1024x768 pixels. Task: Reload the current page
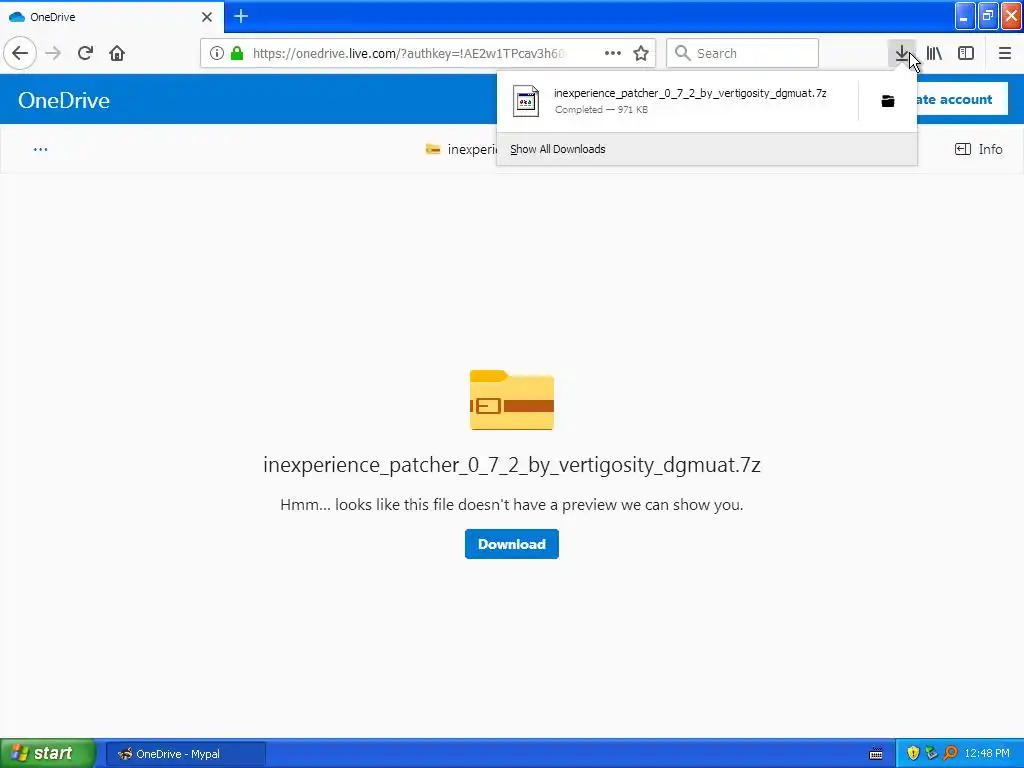point(86,53)
